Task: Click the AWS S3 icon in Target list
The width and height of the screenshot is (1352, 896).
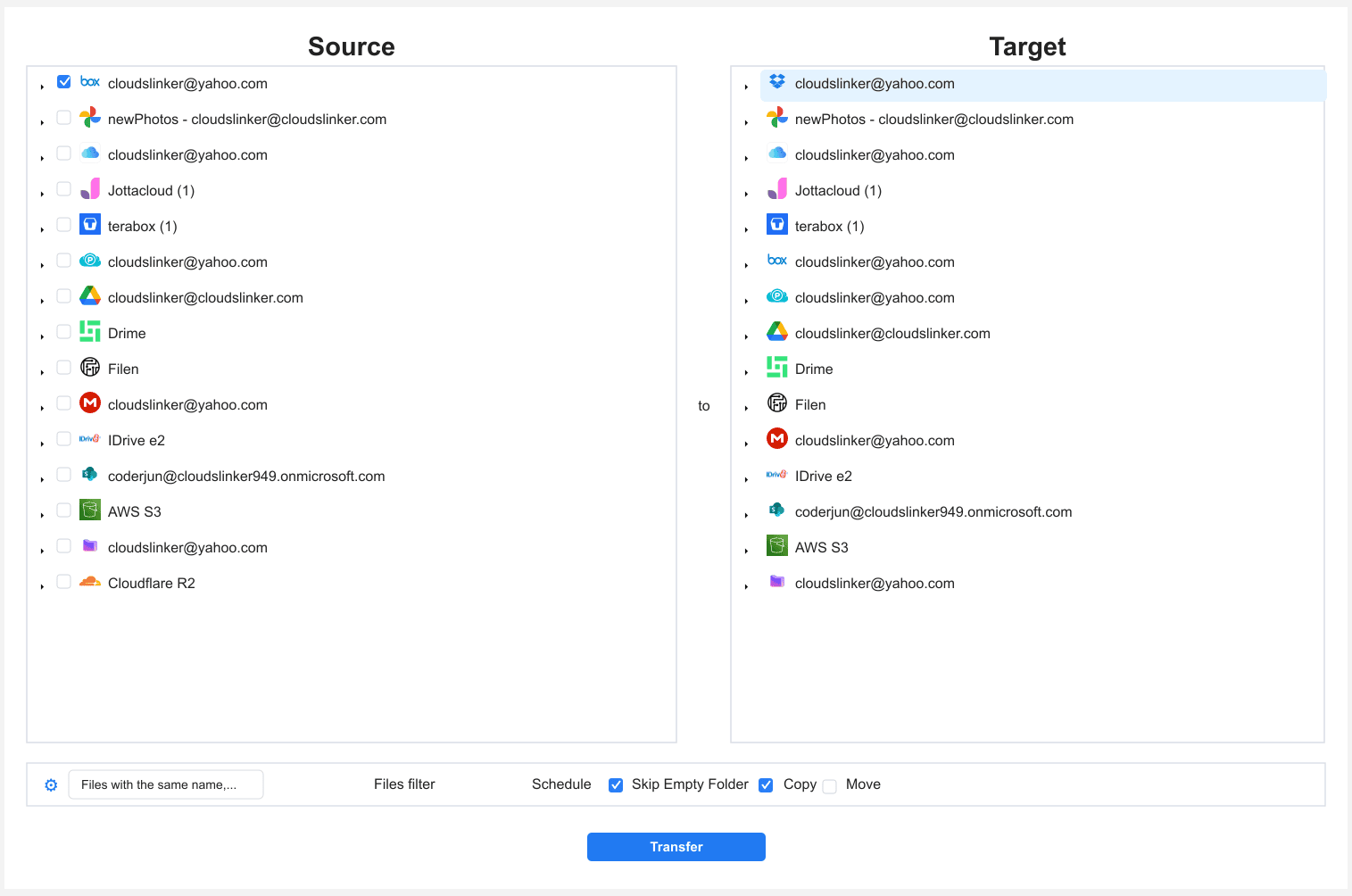Action: [x=777, y=545]
